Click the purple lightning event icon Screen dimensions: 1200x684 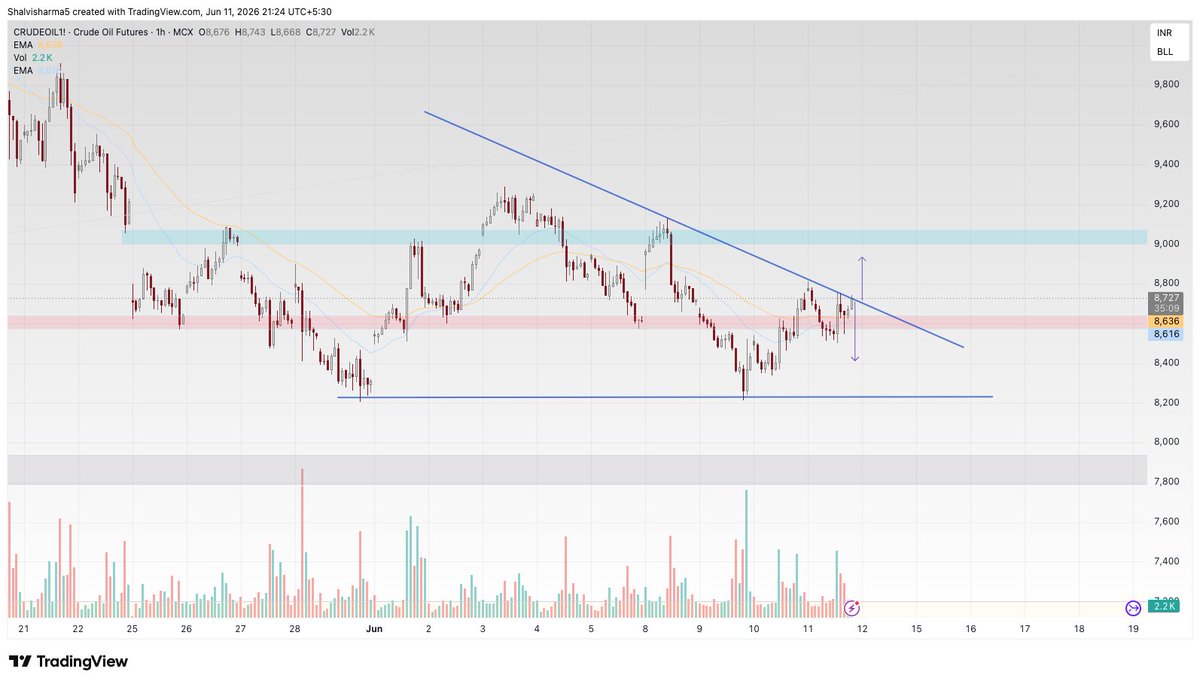tap(852, 607)
